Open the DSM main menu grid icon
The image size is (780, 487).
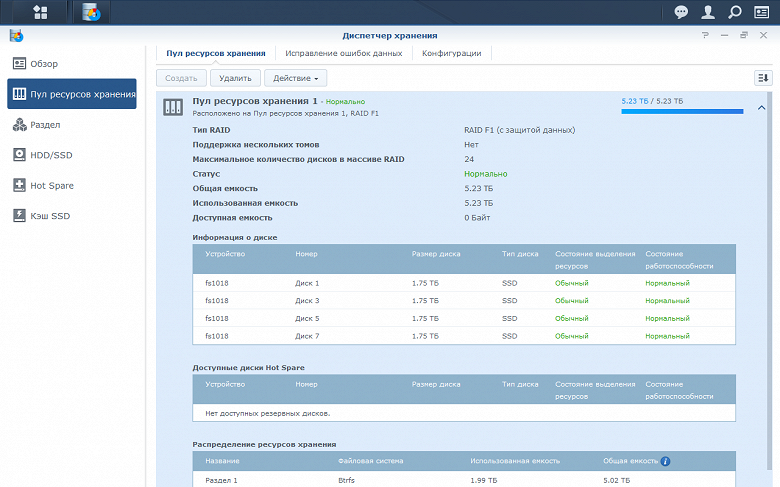point(40,12)
